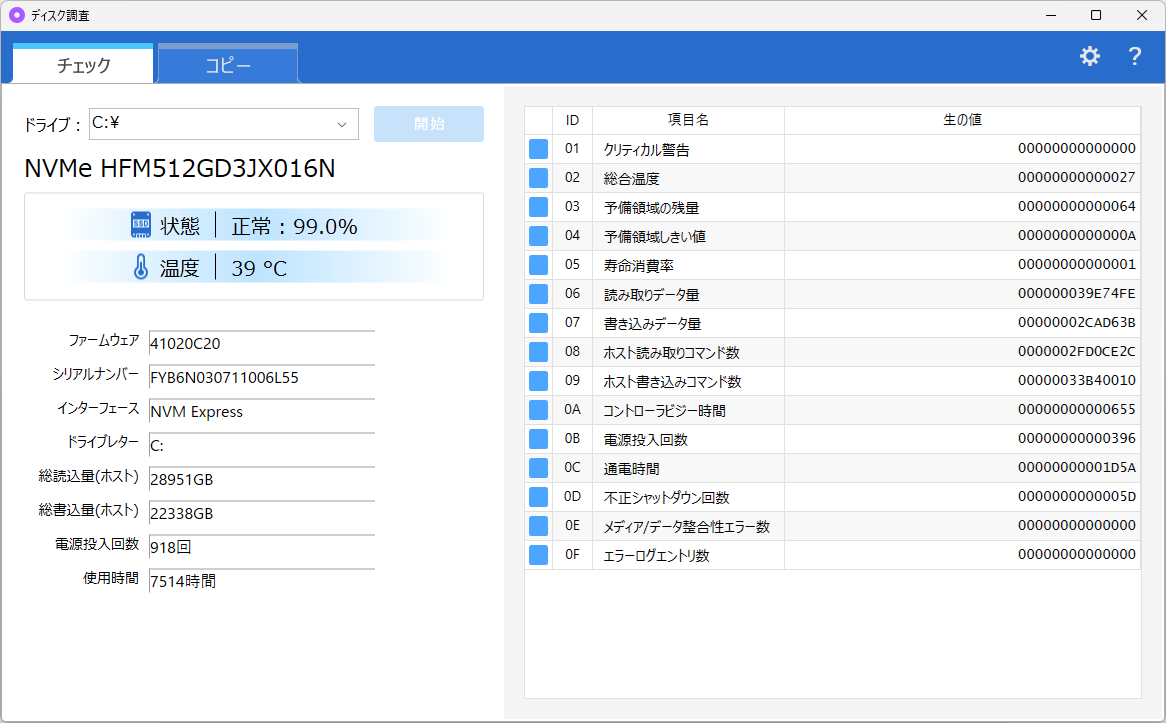Switch to the チェック tab

click(83, 66)
